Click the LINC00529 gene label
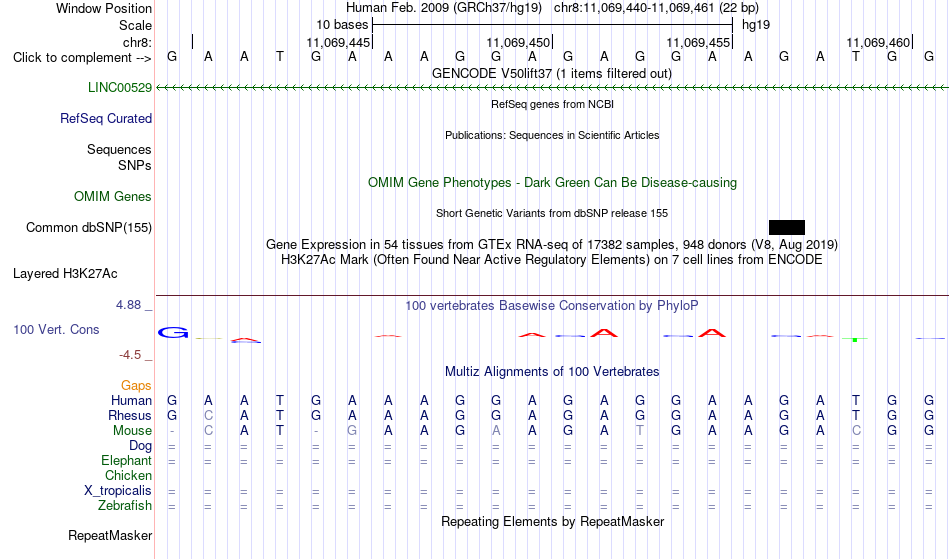The height and width of the screenshot is (559, 950). pyautogui.click(x=119, y=87)
